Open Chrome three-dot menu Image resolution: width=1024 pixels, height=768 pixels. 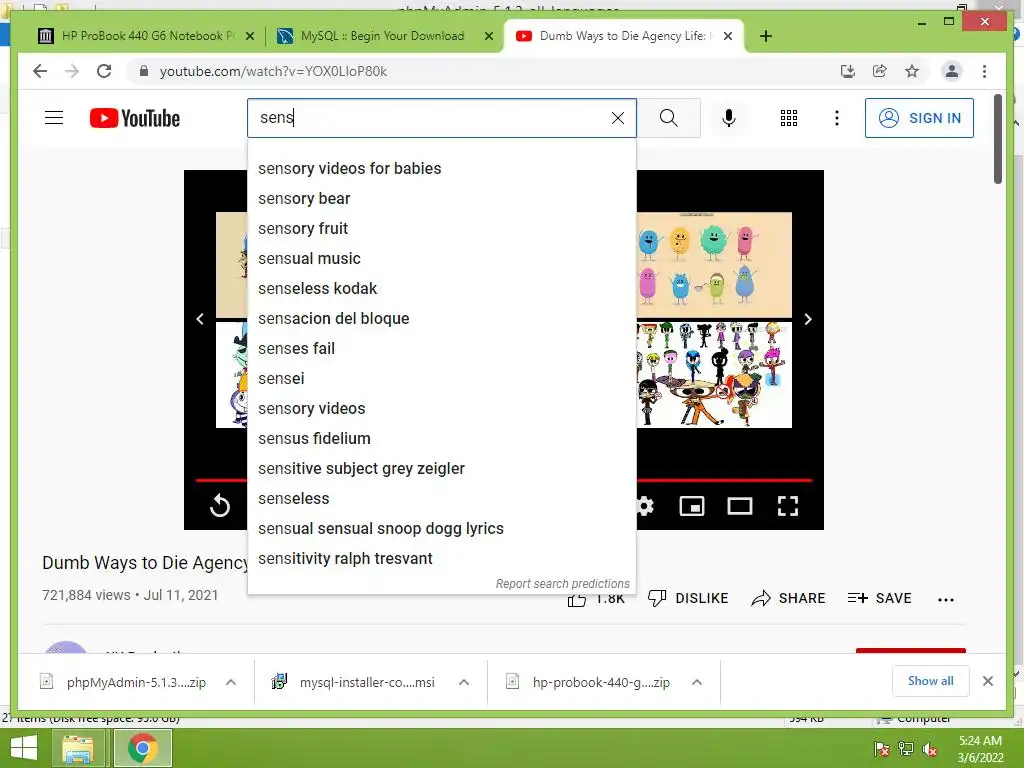point(984,71)
